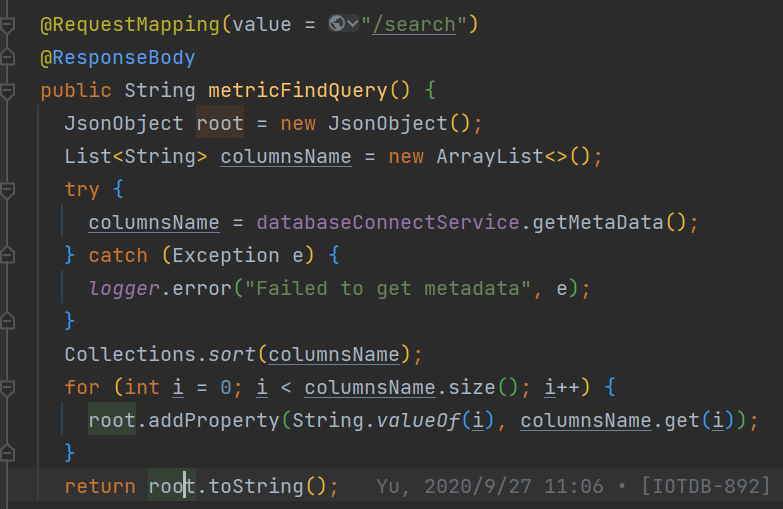Follow the "/search" URL link
Screen dimensions: 783x509
pyautogui.click(x=414, y=24)
